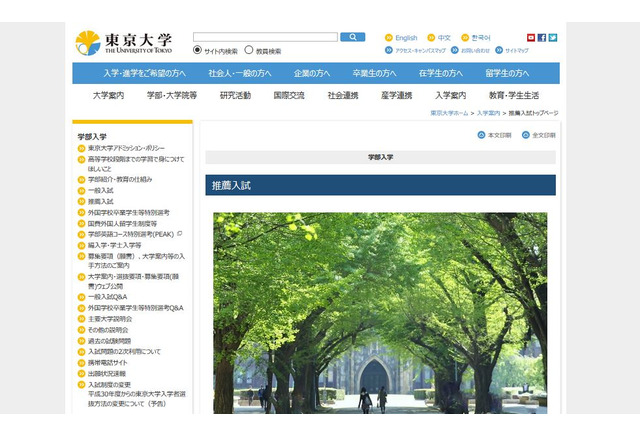Click the University of Tokyo ginkgo logo
This screenshot has height=437, width=640.
tap(88, 43)
